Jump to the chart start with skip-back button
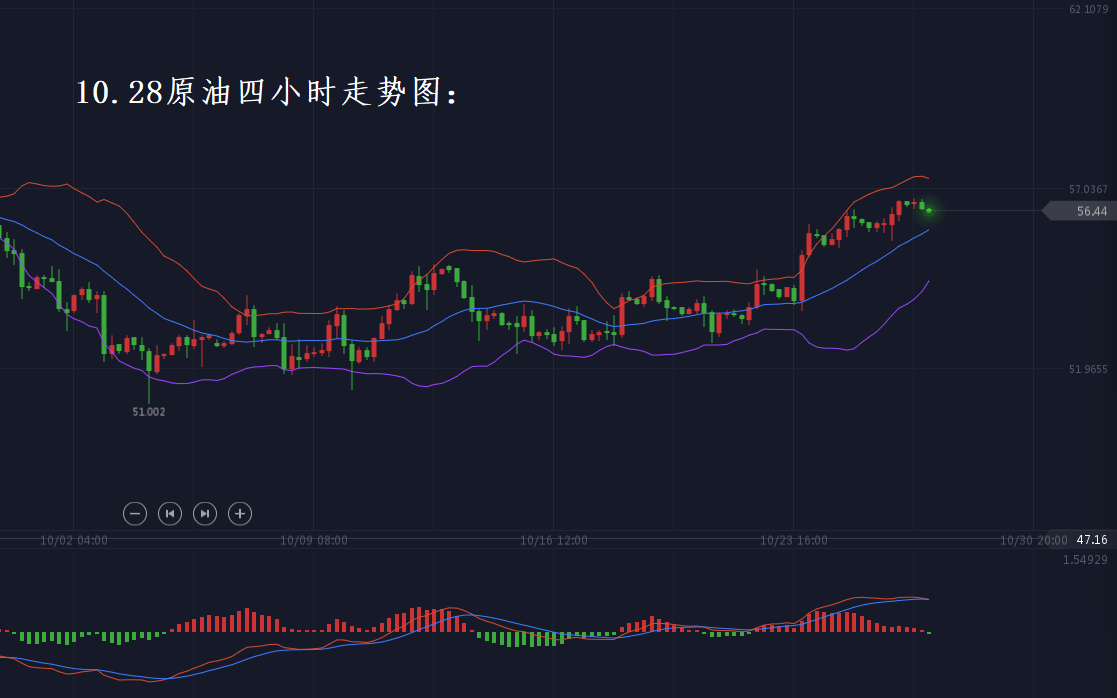The height and width of the screenshot is (698, 1117). click(x=170, y=514)
